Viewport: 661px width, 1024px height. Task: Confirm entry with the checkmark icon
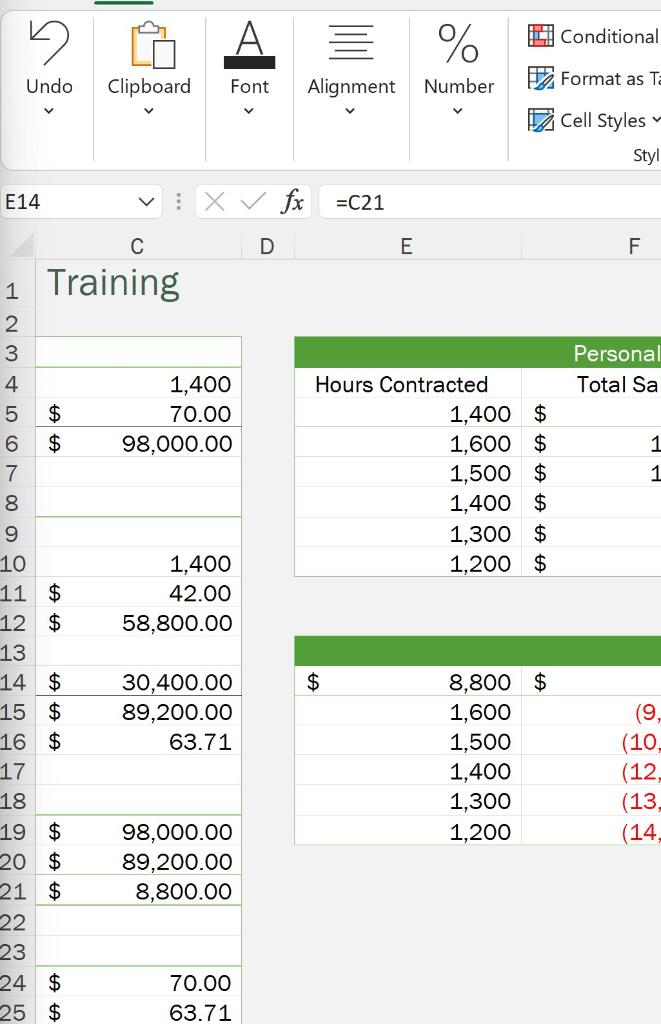click(253, 202)
